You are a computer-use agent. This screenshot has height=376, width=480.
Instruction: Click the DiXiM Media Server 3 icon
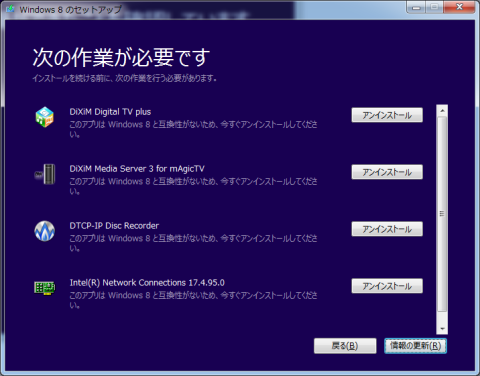tap(45, 174)
